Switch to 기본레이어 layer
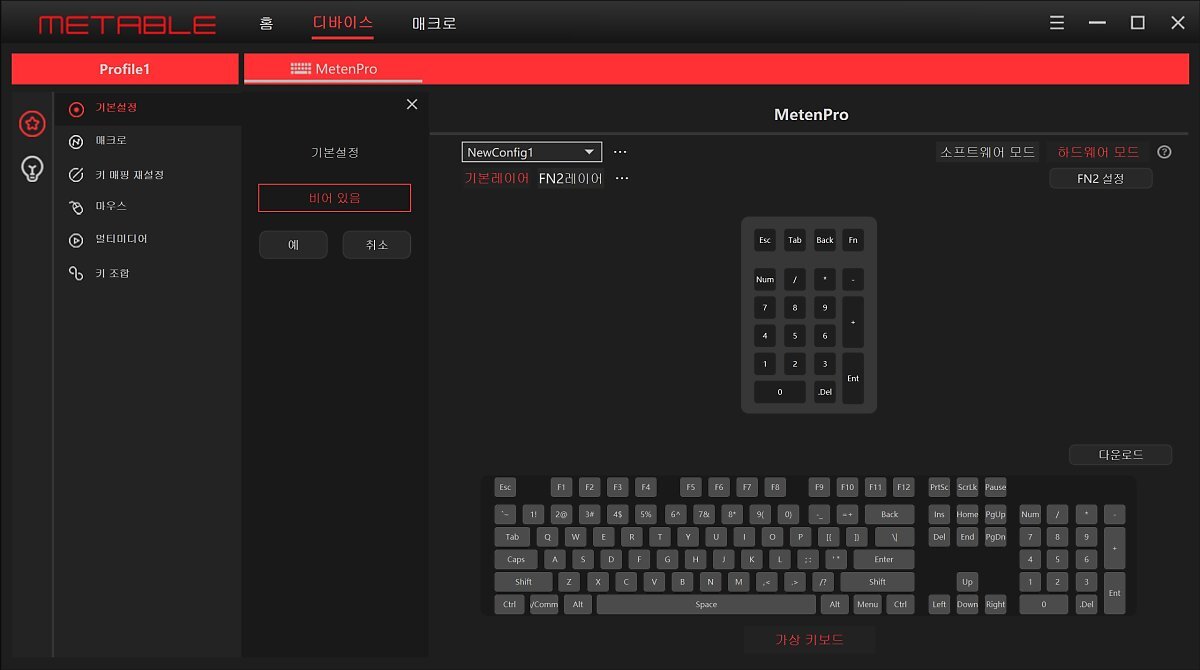This screenshot has height=670, width=1200. pyautogui.click(x=497, y=178)
